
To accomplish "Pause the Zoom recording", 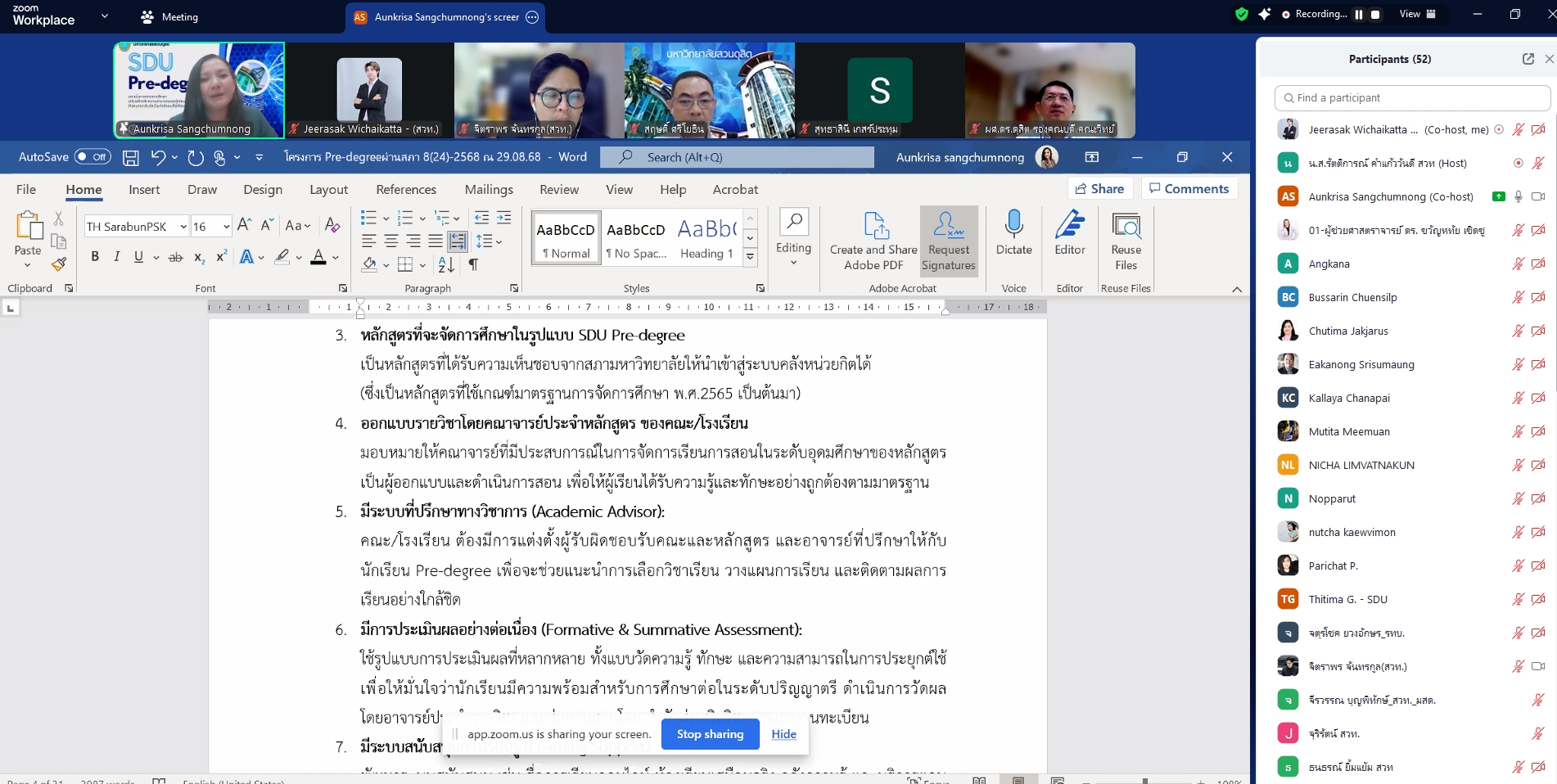I will pos(1359,15).
